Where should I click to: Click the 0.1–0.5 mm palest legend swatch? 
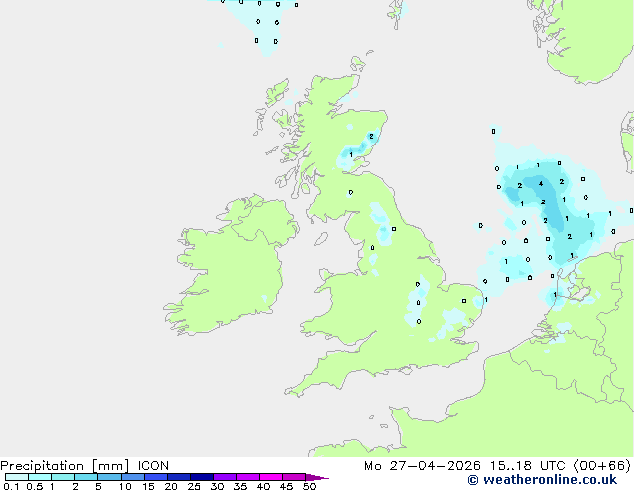pos(17,477)
